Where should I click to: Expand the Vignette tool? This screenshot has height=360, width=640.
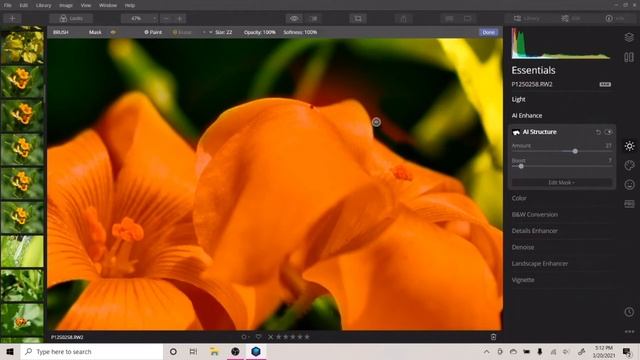tap(523, 280)
